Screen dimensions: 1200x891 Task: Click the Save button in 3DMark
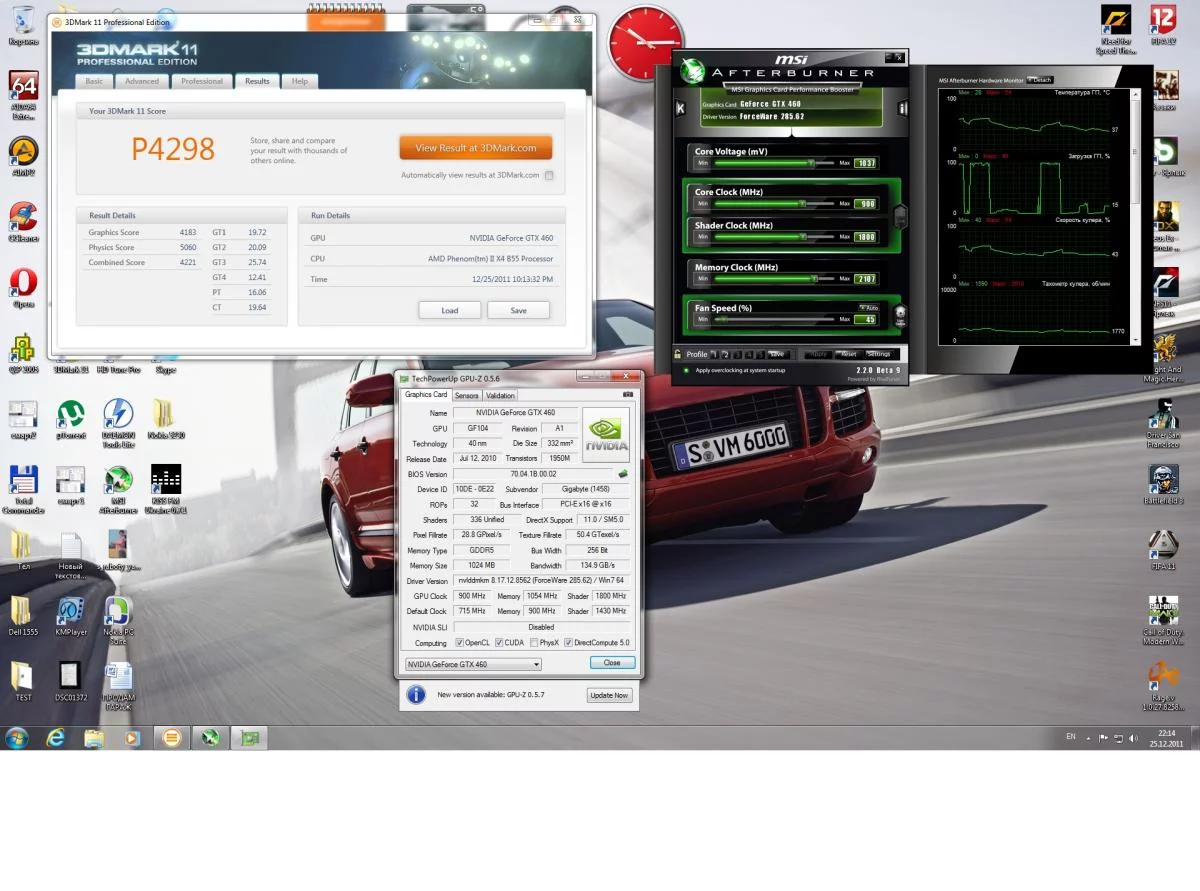(518, 310)
